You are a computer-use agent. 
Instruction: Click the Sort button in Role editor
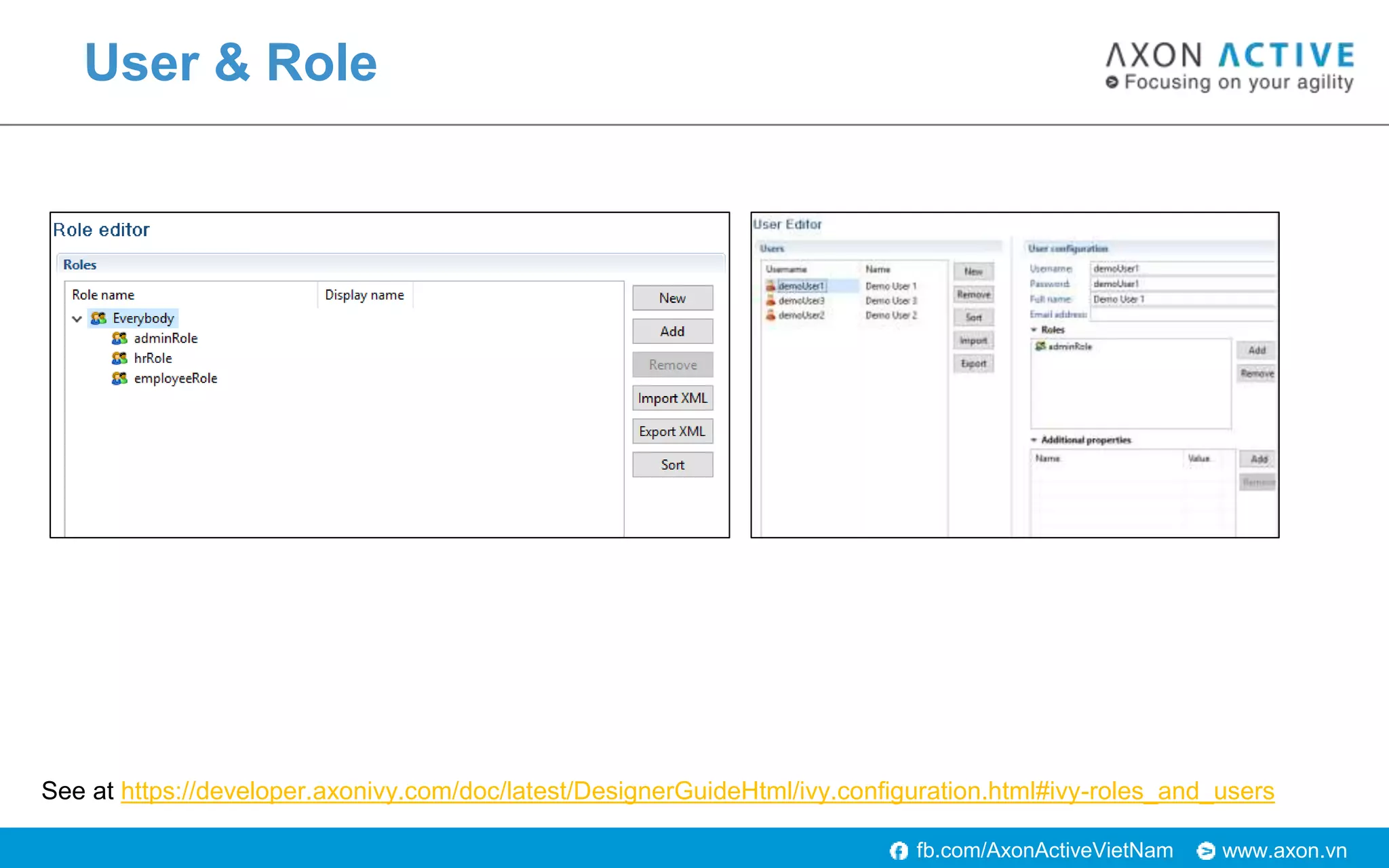[x=673, y=465]
